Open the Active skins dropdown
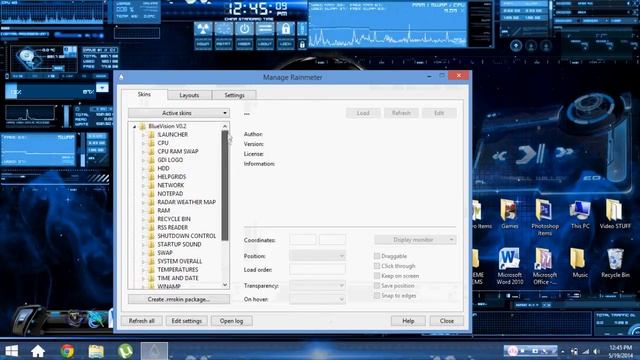Image resolution: width=640 pixels, height=360 pixels. tap(179, 113)
